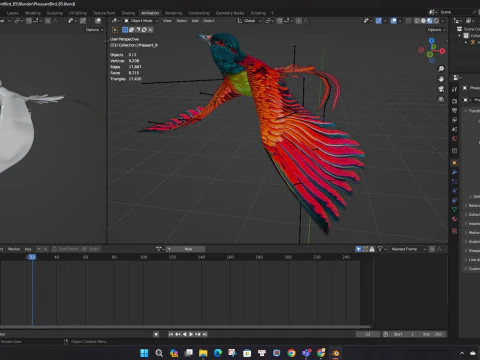480x360 pixels.
Task: Expand the Collections panel
Action: pyautogui.click(x=472, y=214)
